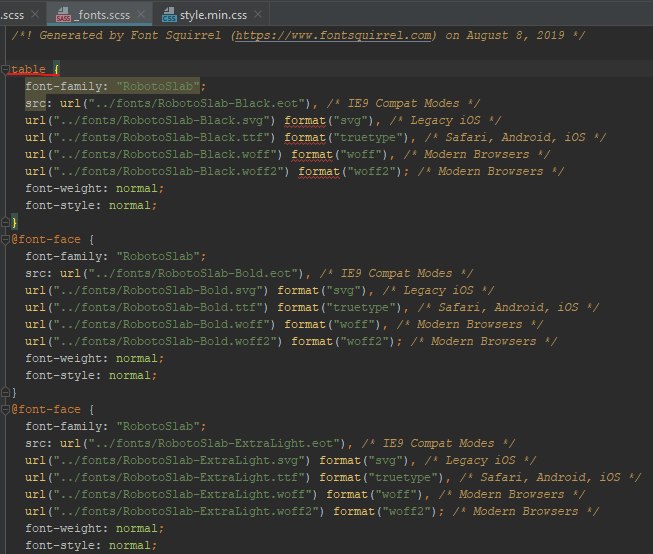Collapse the RobotoSlab-ExtraLight @font-face block
This screenshot has width=653, height=554.
(5, 409)
